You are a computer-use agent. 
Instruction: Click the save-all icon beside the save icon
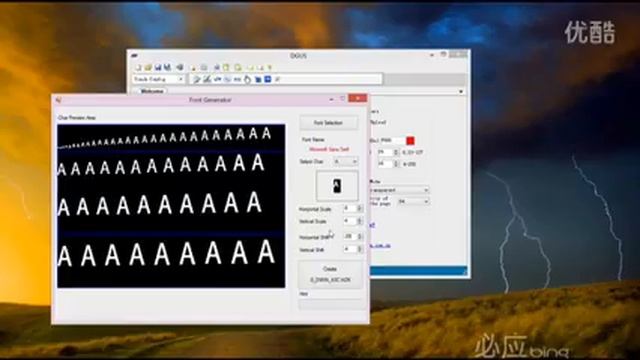(x=167, y=67)
